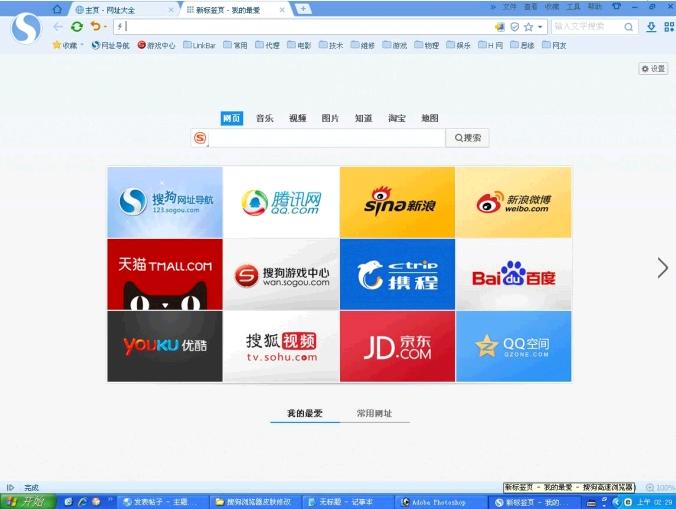676x509 pixels.
Task: Open the 工具 menu
Action: pyautogui.click(x=573, y=7)
